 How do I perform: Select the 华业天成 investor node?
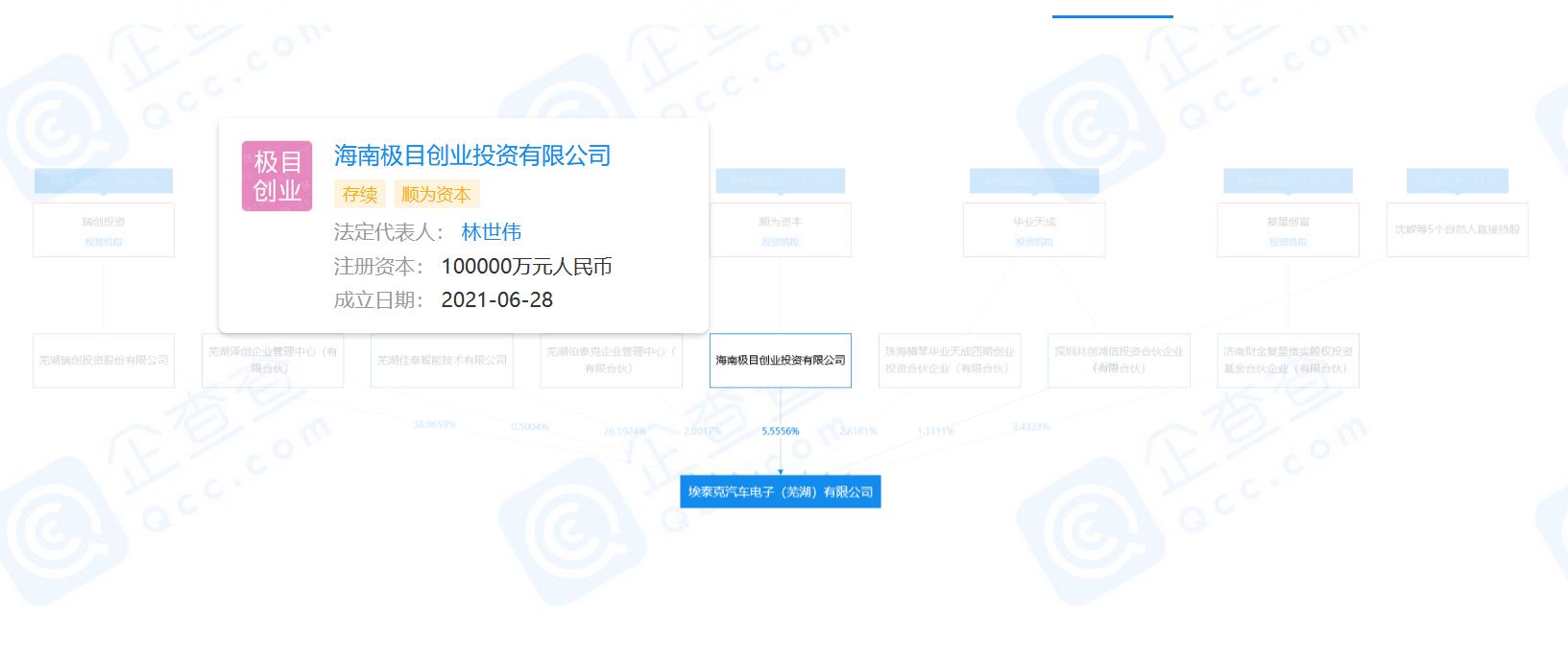click(1034, 229)
